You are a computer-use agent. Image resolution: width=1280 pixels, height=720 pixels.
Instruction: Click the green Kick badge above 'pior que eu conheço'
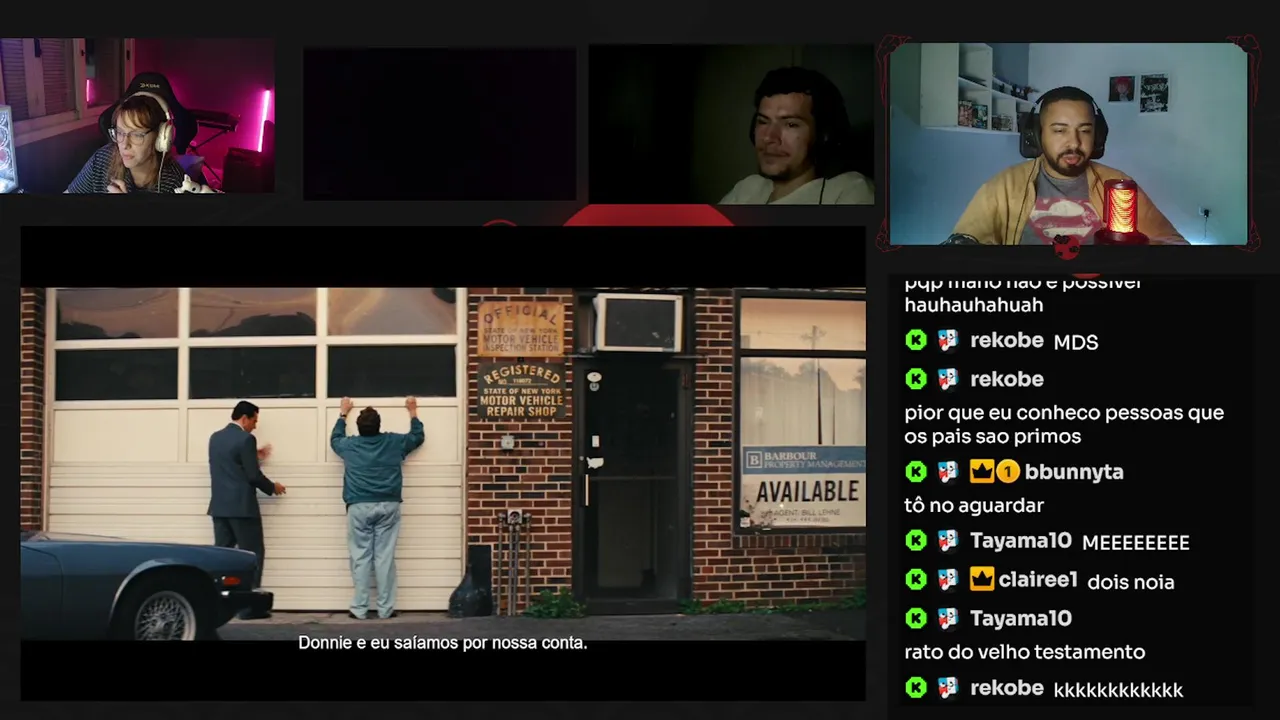(x=916, y=379)
